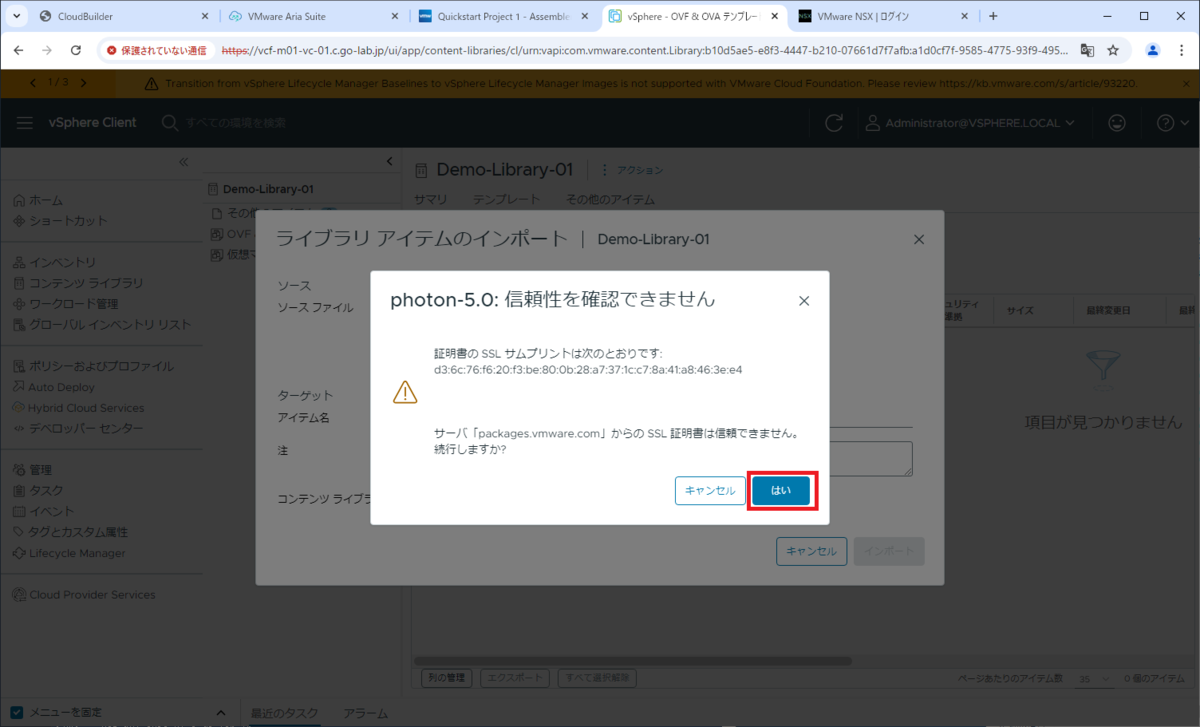Open the Chrome profile icon
This screenshot has width=1200, height=727.
(1153, 50)
